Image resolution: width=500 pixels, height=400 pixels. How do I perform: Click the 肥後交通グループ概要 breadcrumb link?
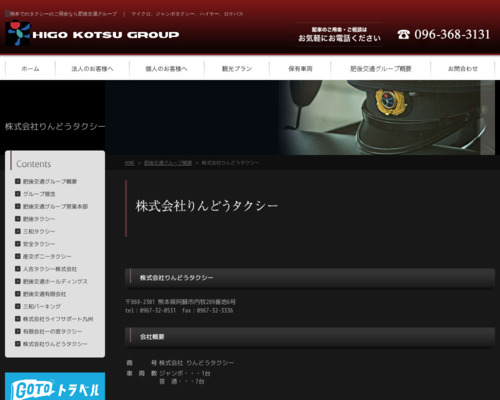pyautogui.click(x=168, y=163)
